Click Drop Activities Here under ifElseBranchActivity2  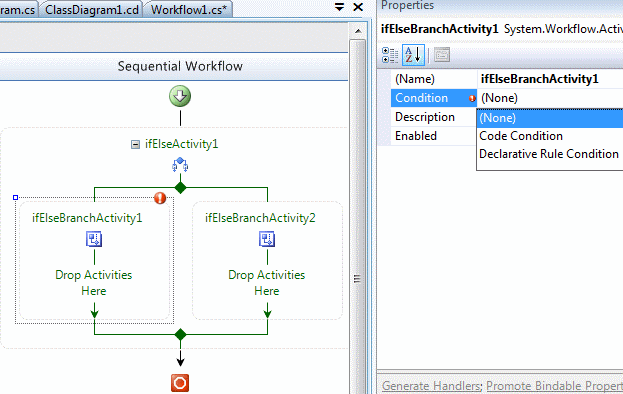click(x=267, y=283)
